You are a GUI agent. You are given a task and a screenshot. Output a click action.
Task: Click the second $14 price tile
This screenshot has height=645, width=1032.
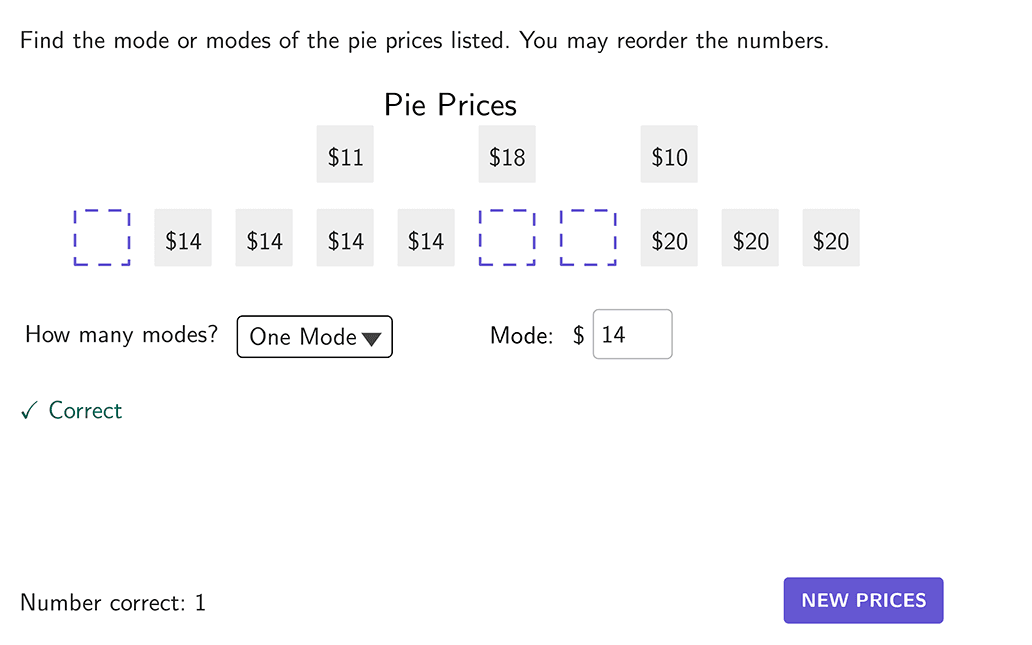(x=264, y=237)
